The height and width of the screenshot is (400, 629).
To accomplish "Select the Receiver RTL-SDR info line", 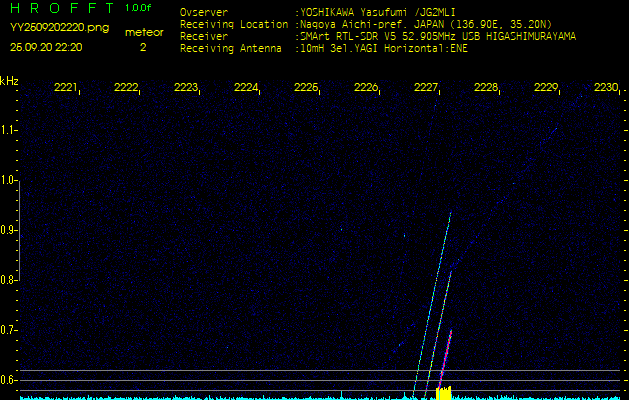I will (436, 35).
